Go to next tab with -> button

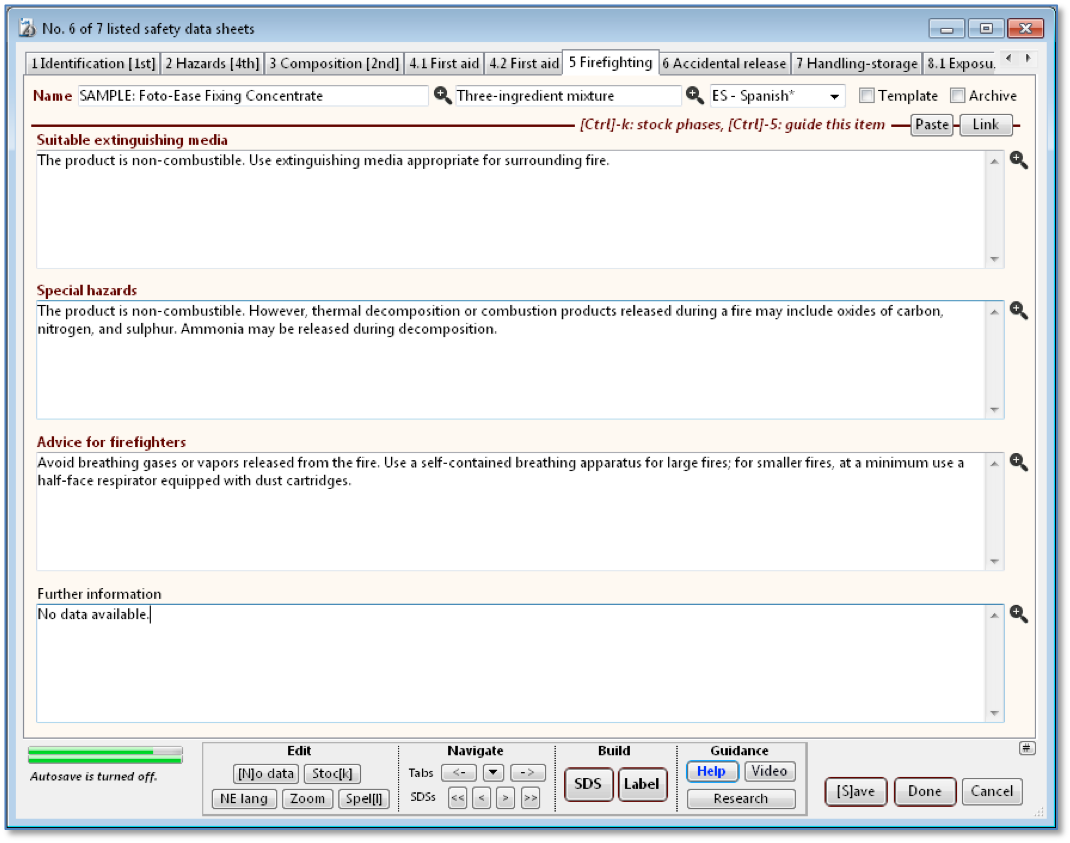click(x=527, y=773)
